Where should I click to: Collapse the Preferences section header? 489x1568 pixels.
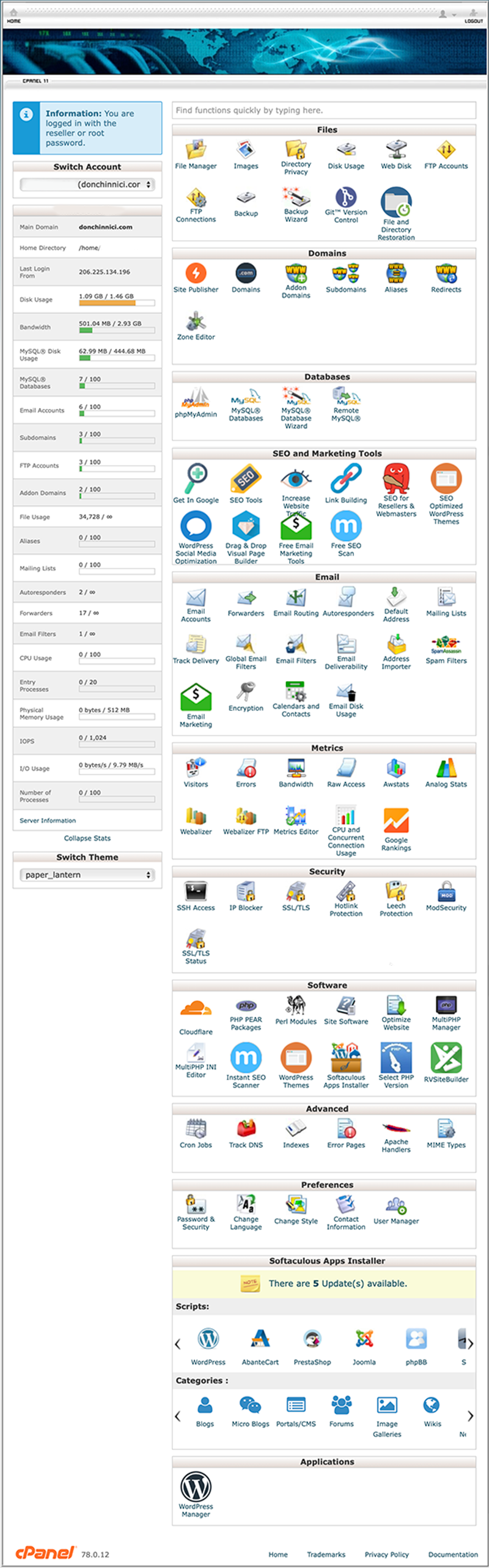point(324,1185)
